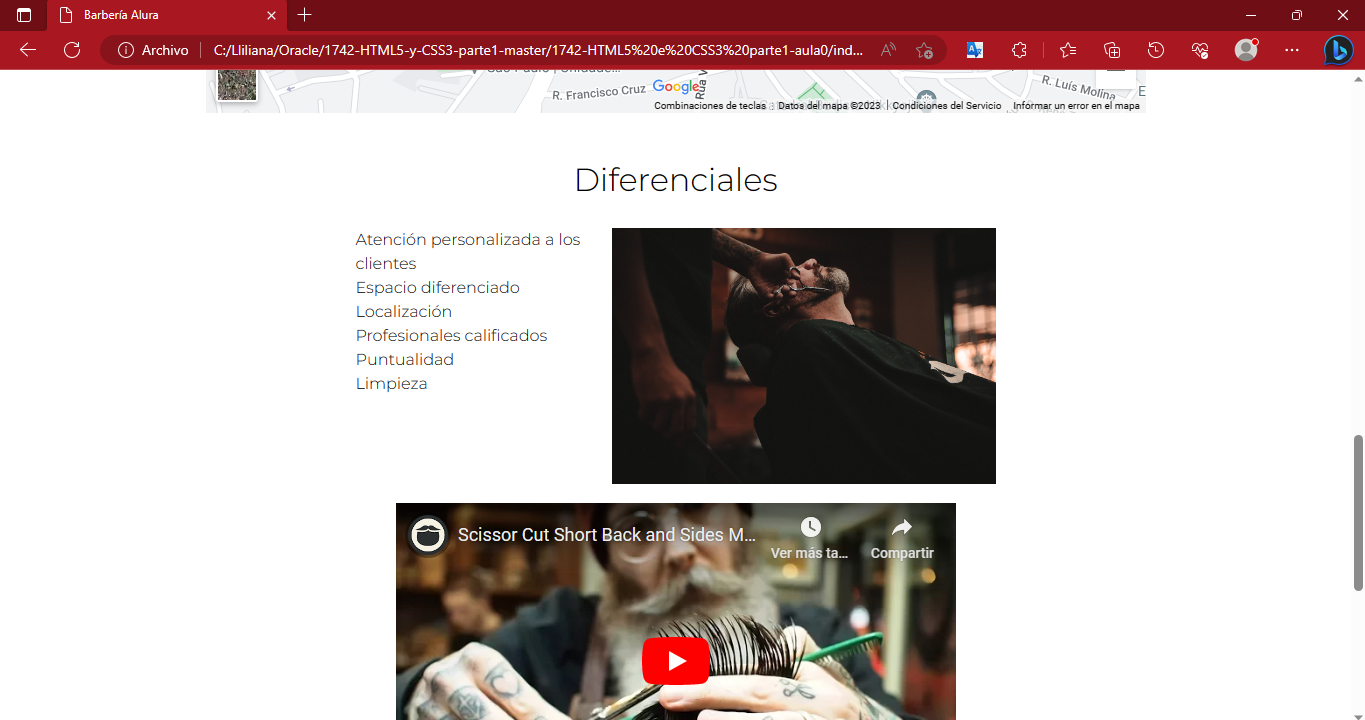The image size is (1365, 720).
Task: Click 'Limpieza' list item
Action: [392, 384]
